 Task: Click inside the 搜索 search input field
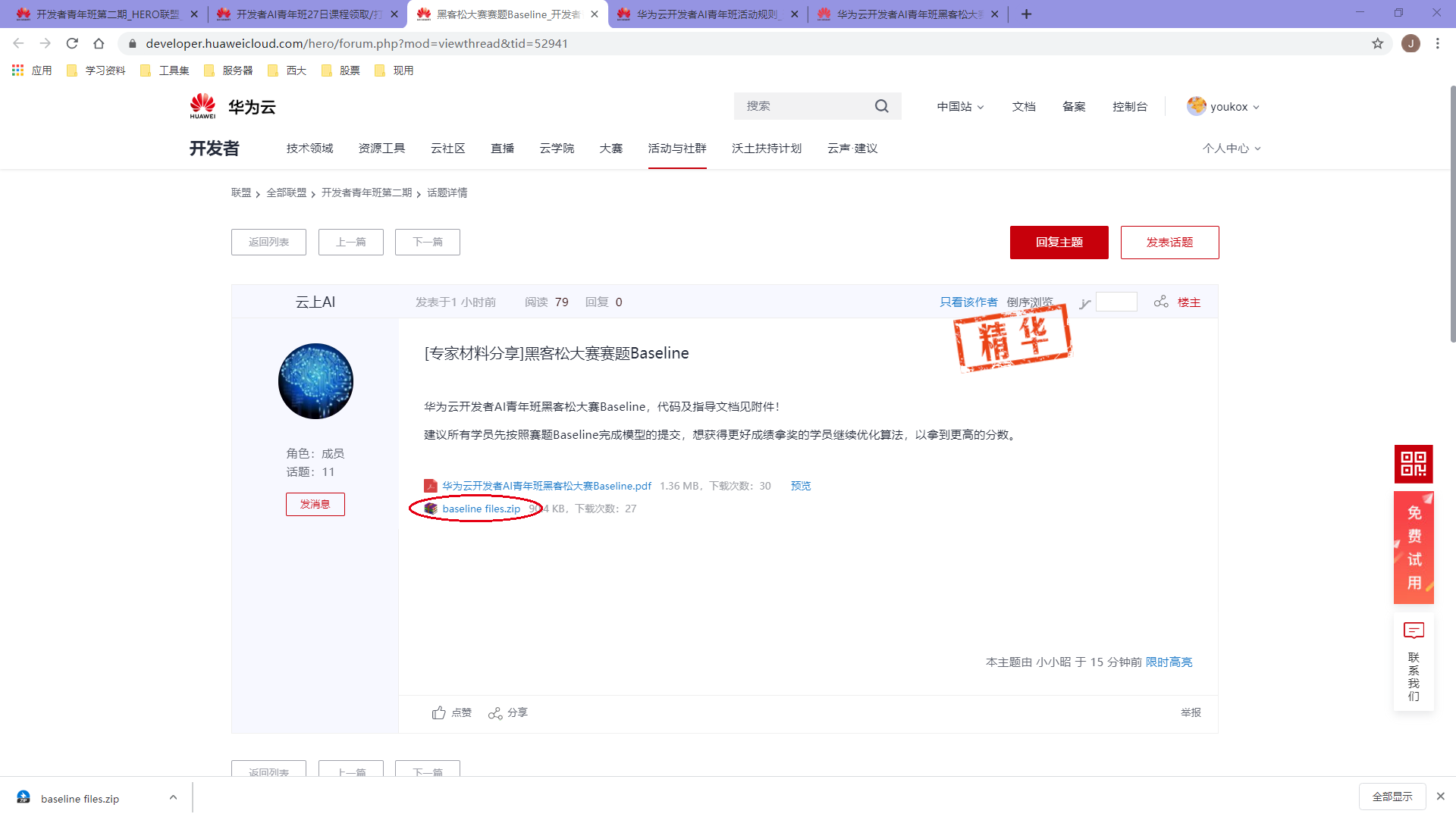click(x=804, y=106)
